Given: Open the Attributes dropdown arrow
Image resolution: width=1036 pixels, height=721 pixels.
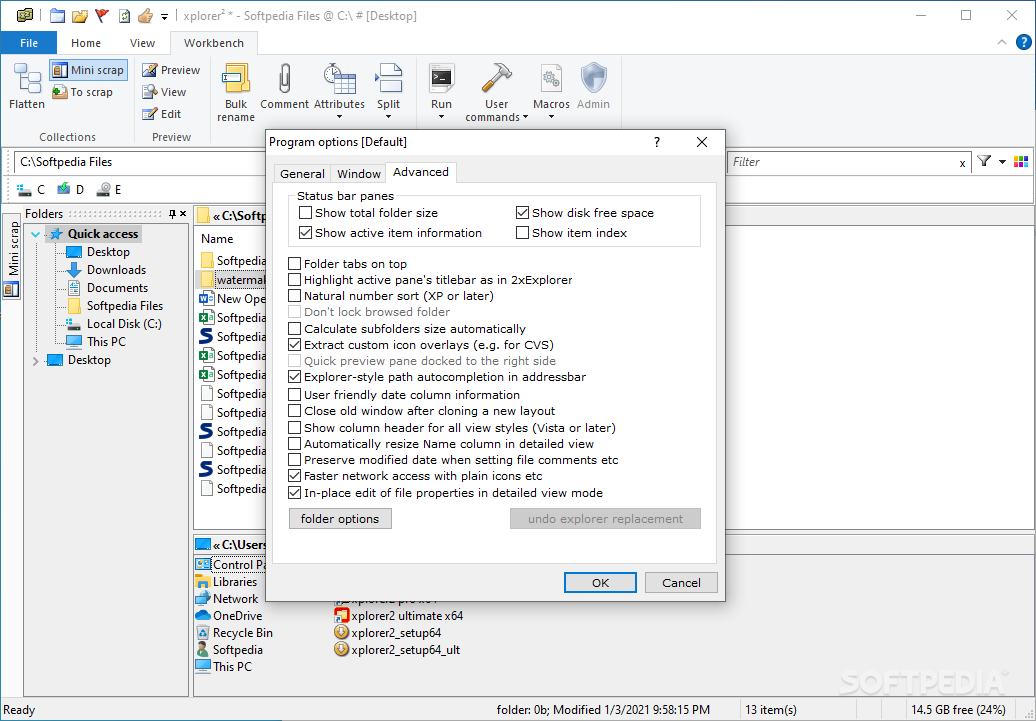Looking at the screenshot, I should click(340, 118).
